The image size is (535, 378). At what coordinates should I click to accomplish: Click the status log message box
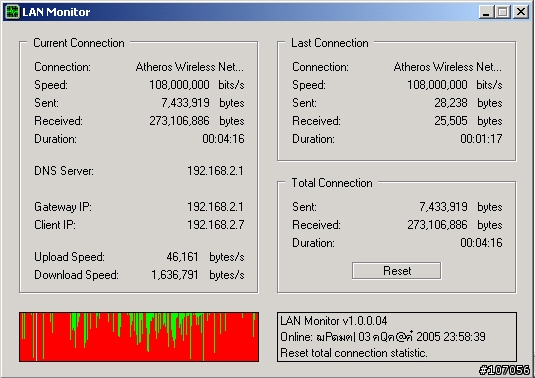click(397, 336)
